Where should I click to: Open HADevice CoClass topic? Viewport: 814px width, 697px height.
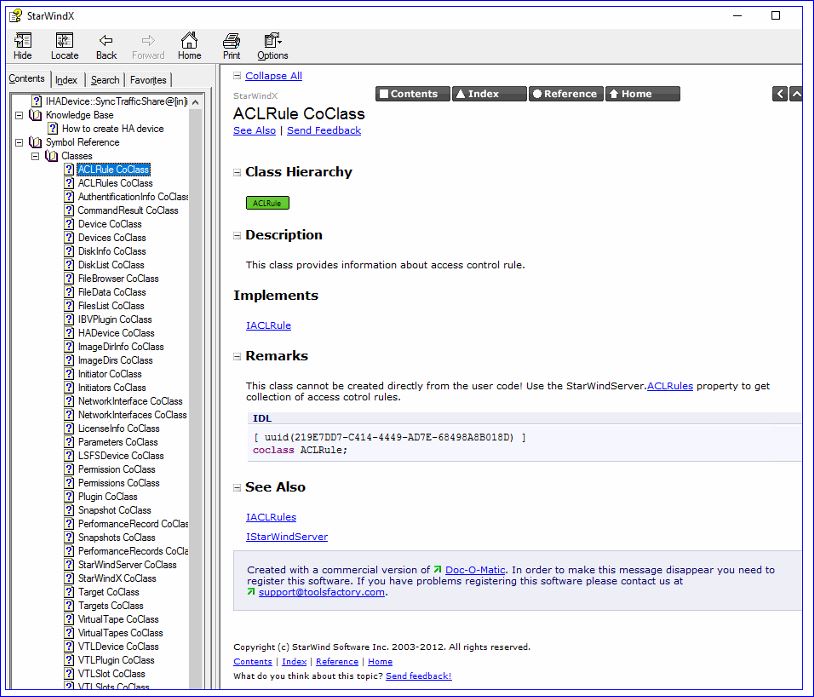click(116, 333)
